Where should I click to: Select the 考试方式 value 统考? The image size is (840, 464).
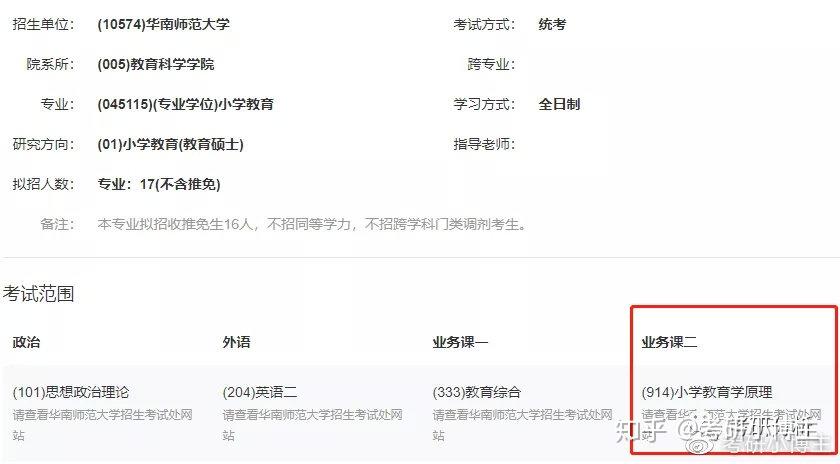552,24
